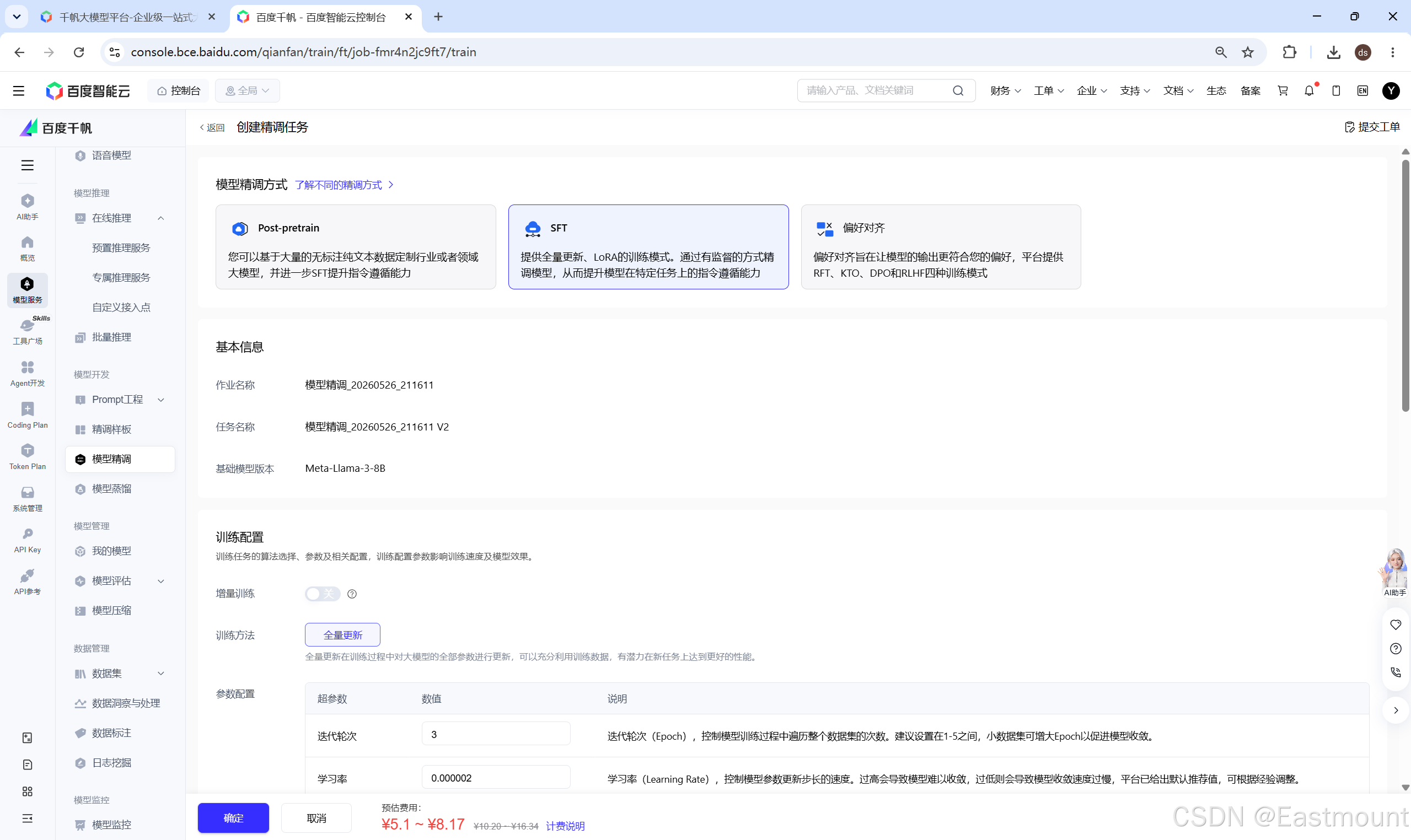The image size is (1411, 840).
Task: Open the 计费说明 link
Action: click(x=565, y=826)
